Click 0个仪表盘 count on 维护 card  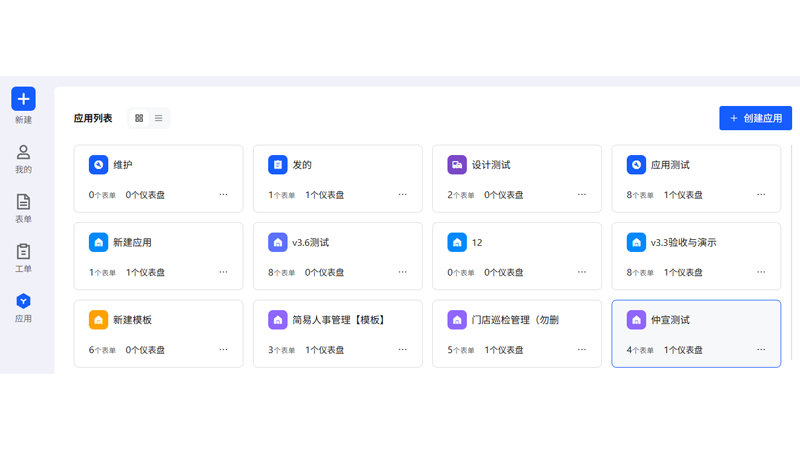145,195
